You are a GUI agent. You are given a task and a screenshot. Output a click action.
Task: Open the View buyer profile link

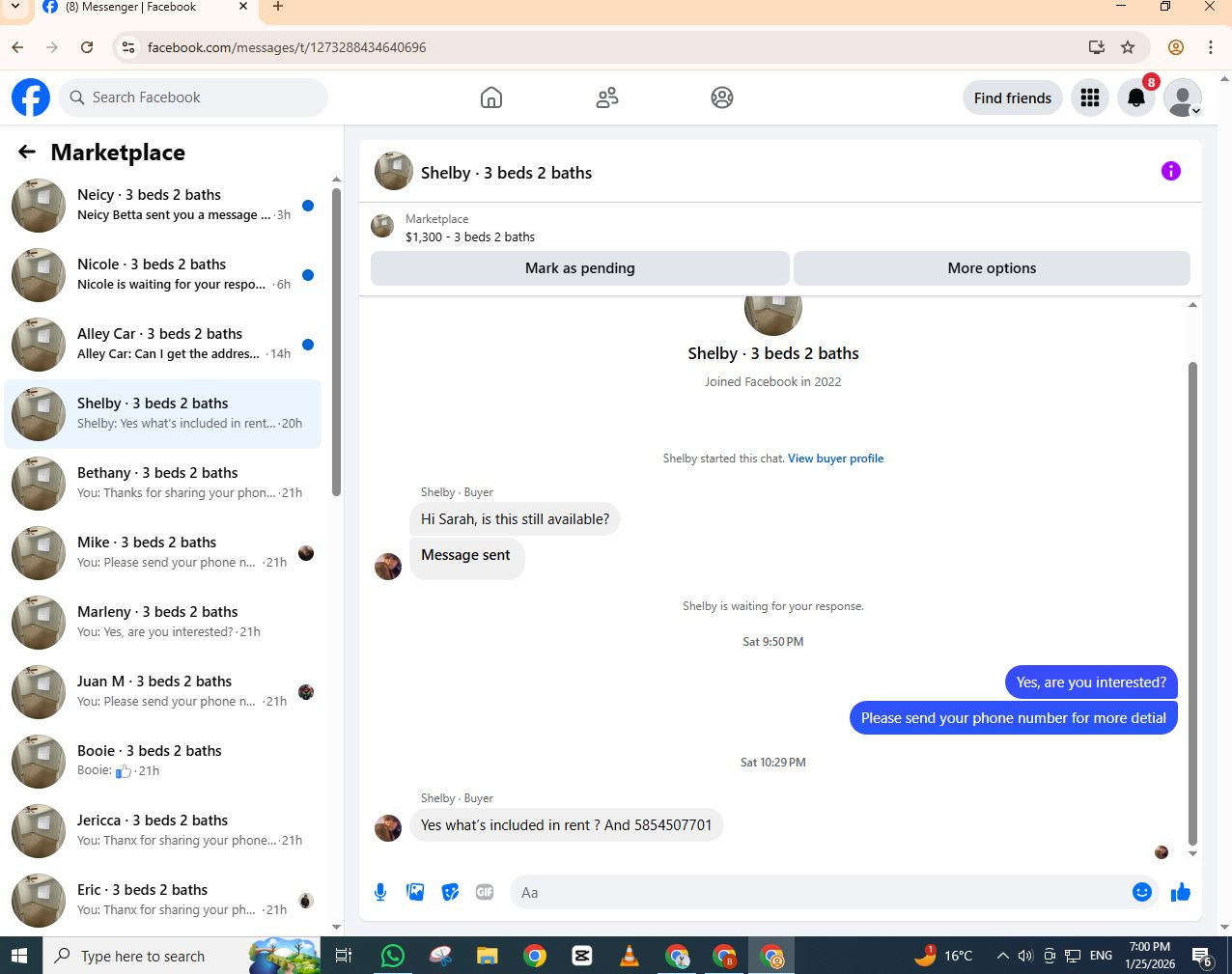pos(835,459)
